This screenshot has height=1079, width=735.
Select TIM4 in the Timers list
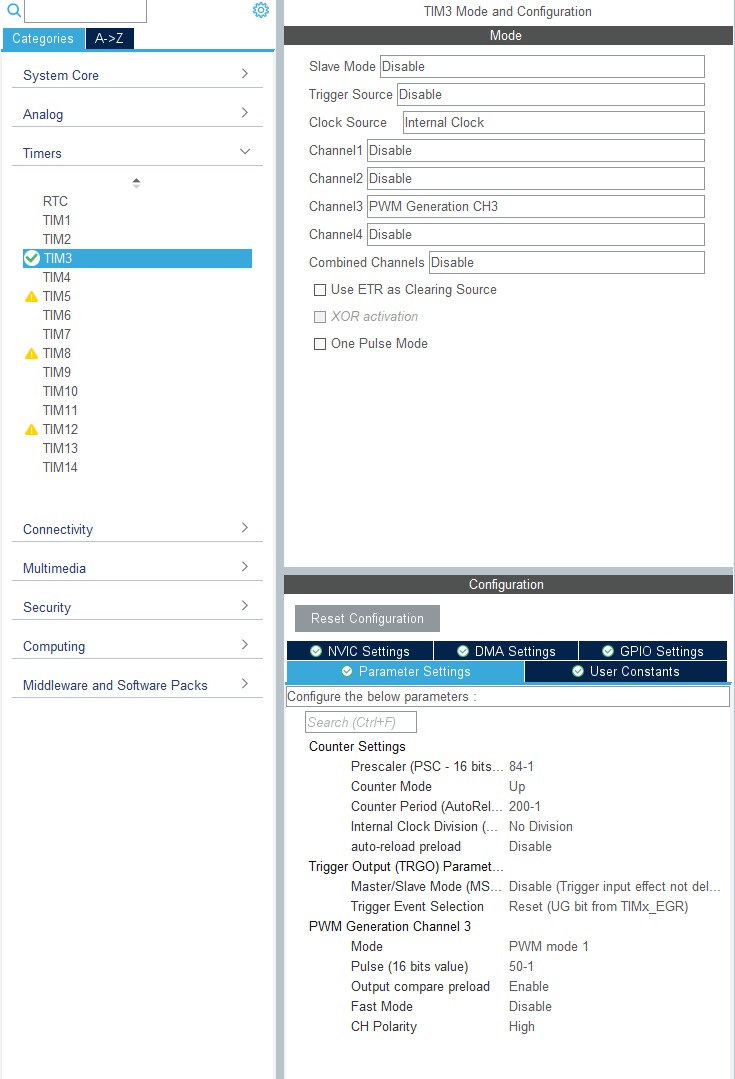(56, 277)
